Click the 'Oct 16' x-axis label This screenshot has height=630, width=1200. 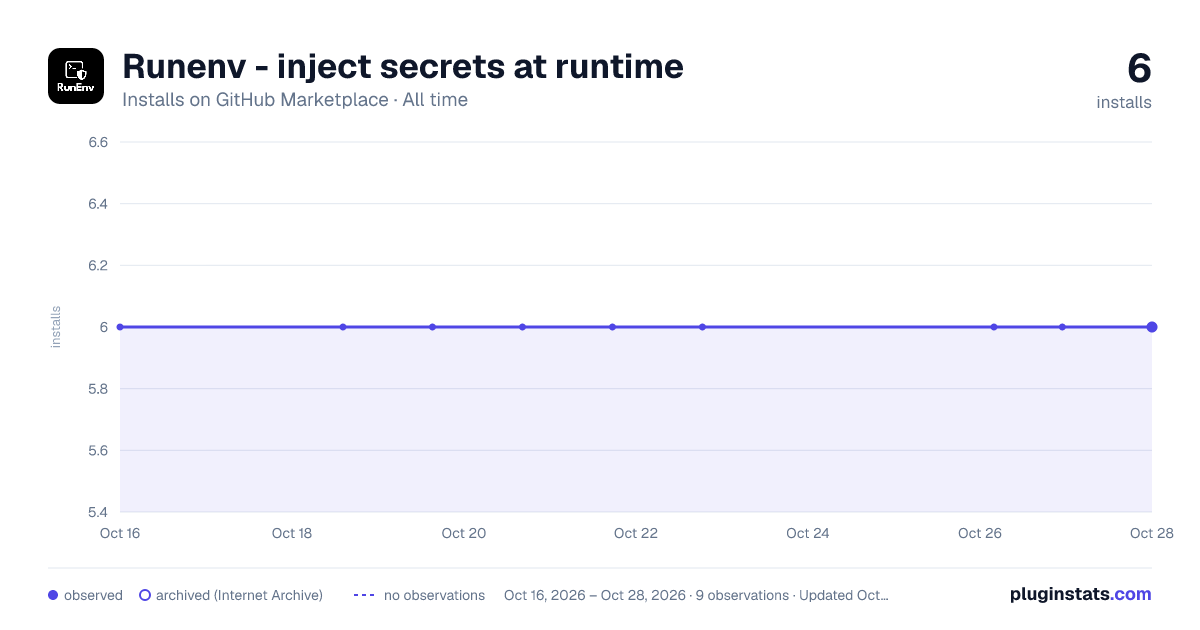click(x=120, y=533)
